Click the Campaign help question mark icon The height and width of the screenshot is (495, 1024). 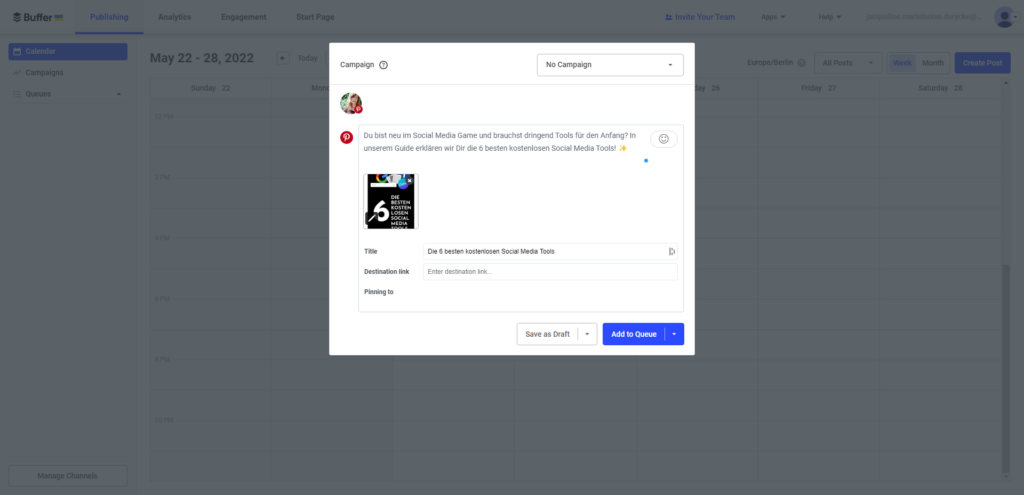tap(383, 65)
